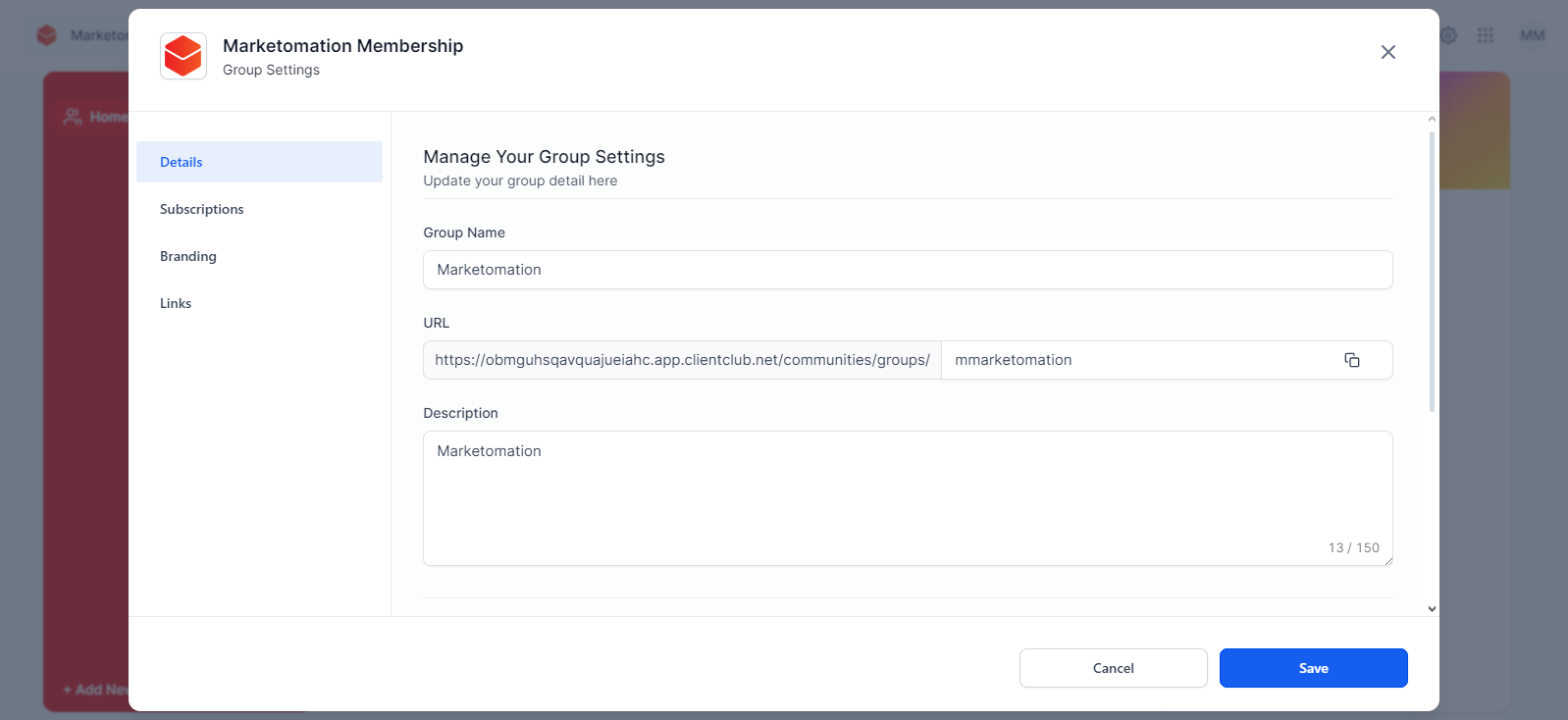Click the Home icon in background sidebar
1568x720 pixels.
pyautogui.click(x=73, y=117)
